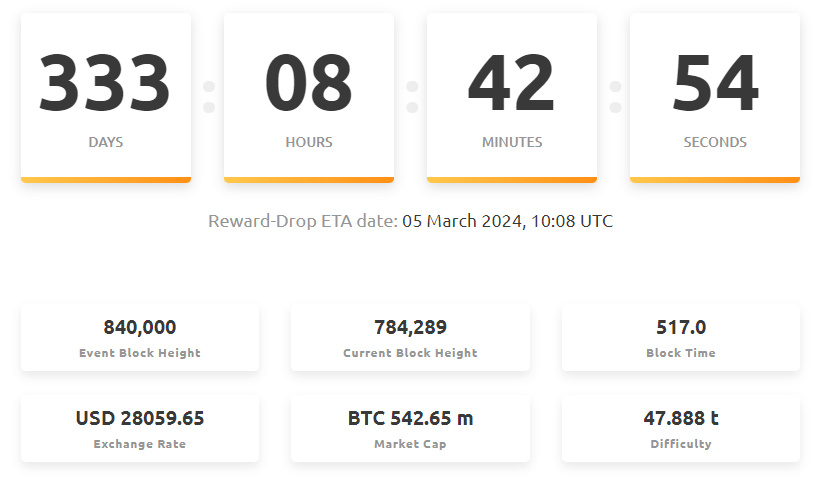This screenshot has height=479, width=821.
Task: Click the BTC 542.65 m value
Action: (410, 418)
